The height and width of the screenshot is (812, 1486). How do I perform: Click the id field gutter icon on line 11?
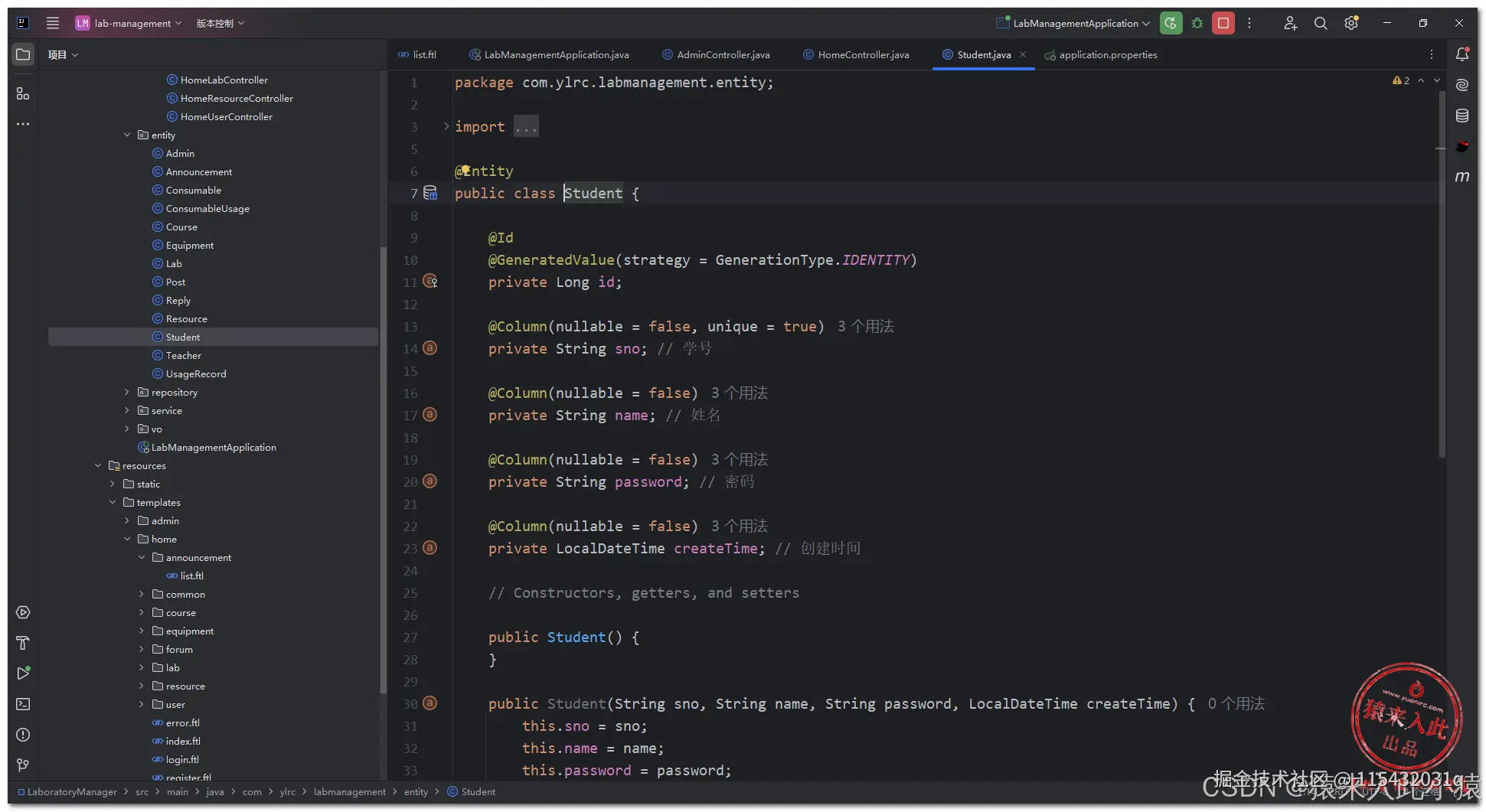pyautogui.click(x=430, y=282)
